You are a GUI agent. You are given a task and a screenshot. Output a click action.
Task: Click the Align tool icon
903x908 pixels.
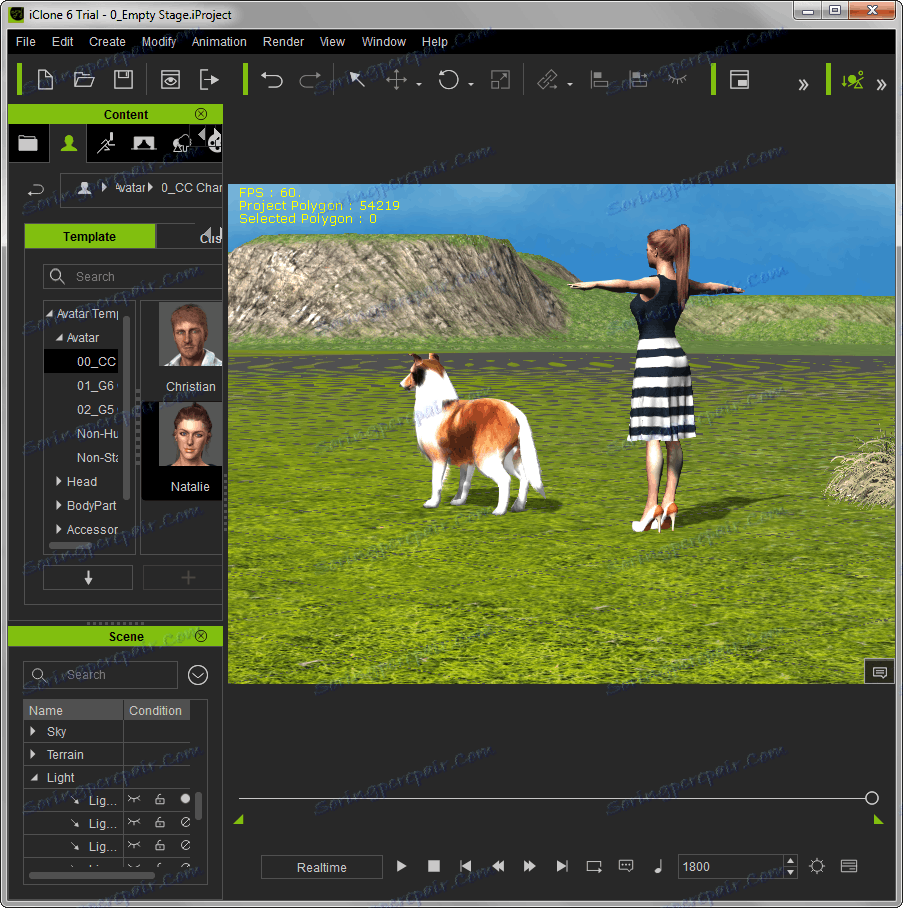click(x=599, y=79)
